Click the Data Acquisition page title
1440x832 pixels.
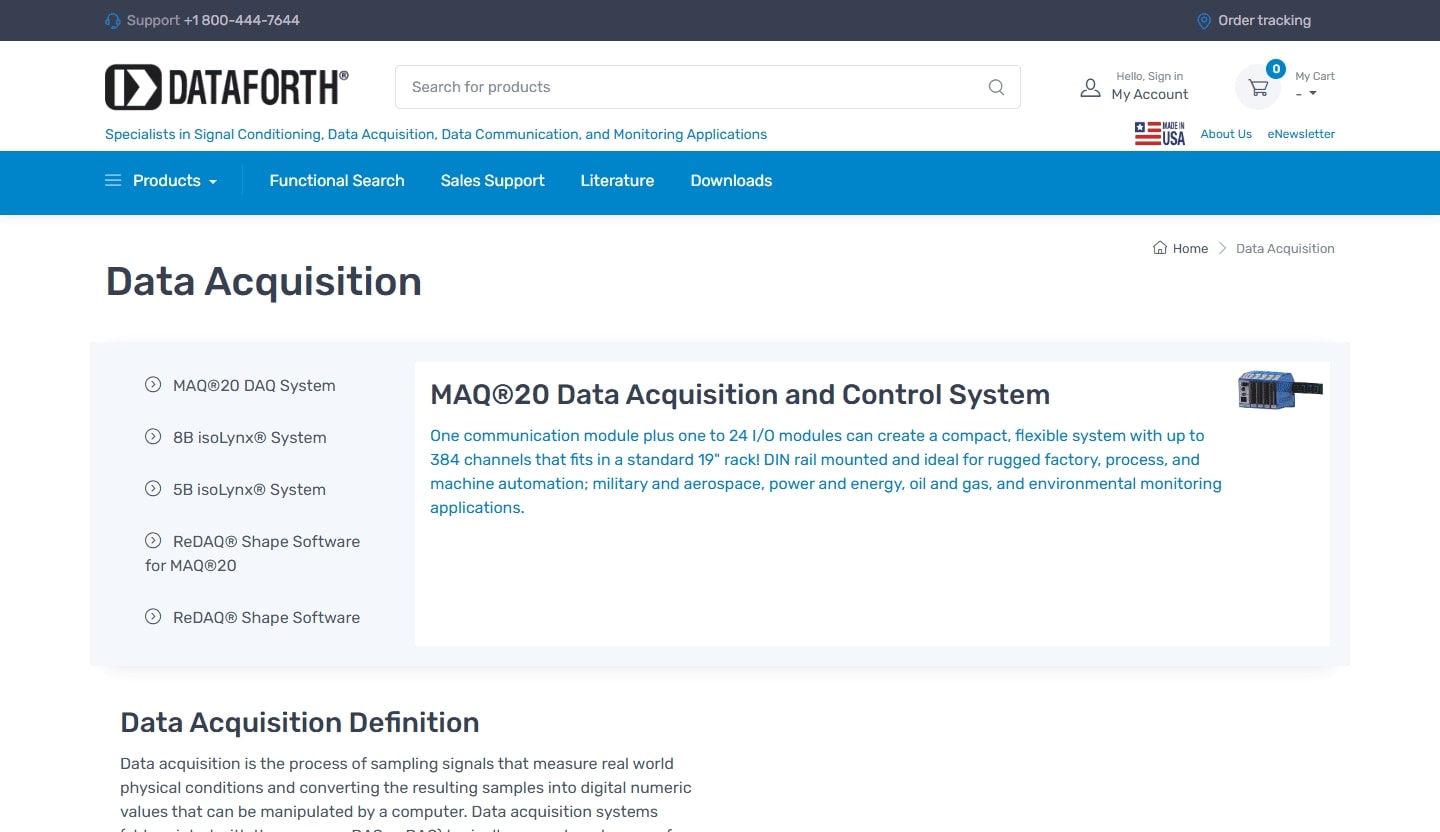pyautogui.click(x=264, y=281)
